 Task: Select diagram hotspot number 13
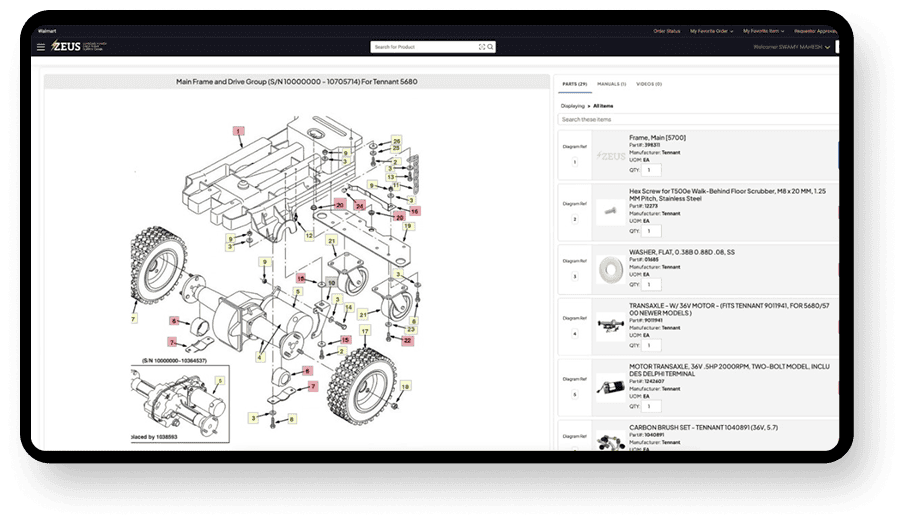[x=391, y=177]
